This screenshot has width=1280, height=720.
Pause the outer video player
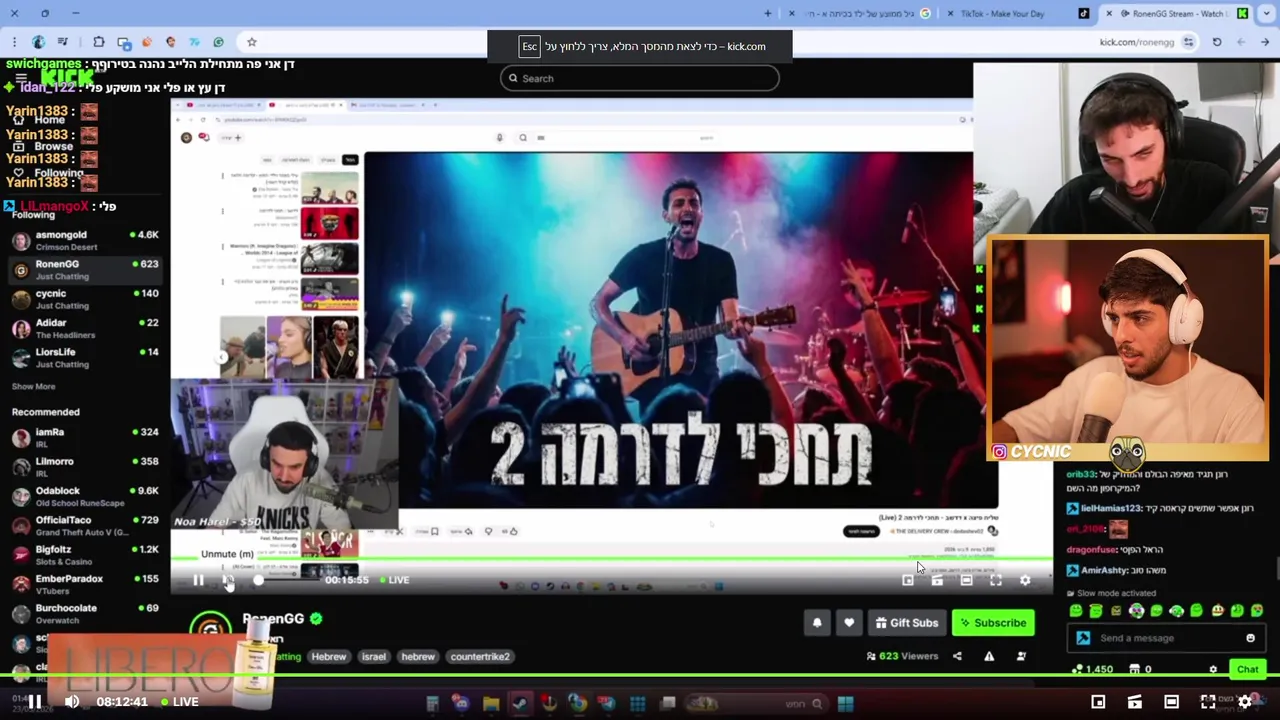(34, 702)
